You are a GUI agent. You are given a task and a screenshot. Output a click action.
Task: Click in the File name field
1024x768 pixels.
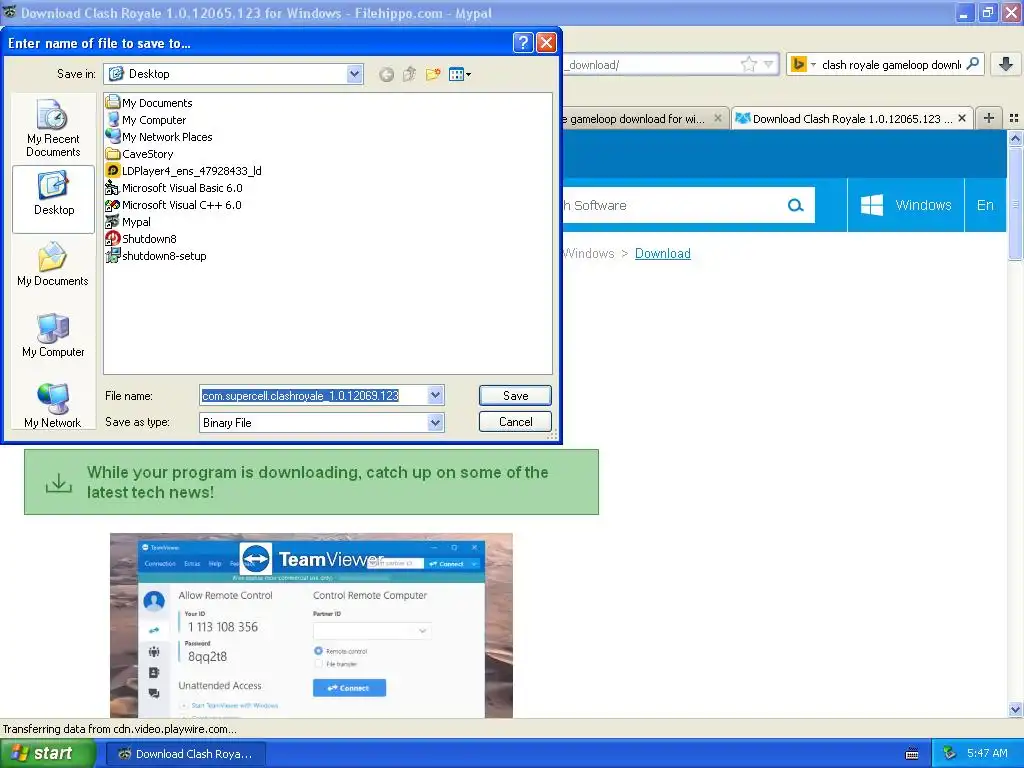pyautogui.click(x=313, y=395)
